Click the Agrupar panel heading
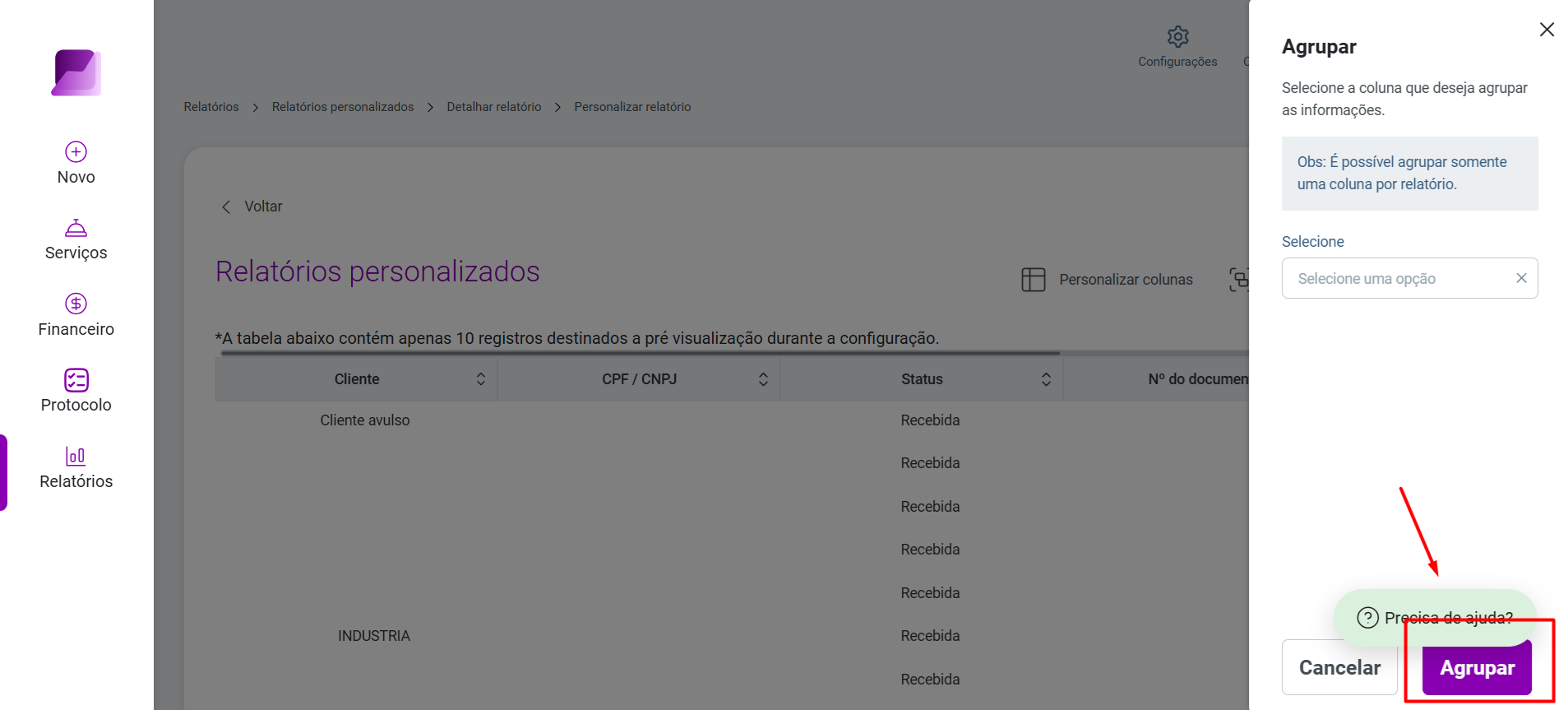This screenshot has width=1568, height=710. (x=1319, y=47)
